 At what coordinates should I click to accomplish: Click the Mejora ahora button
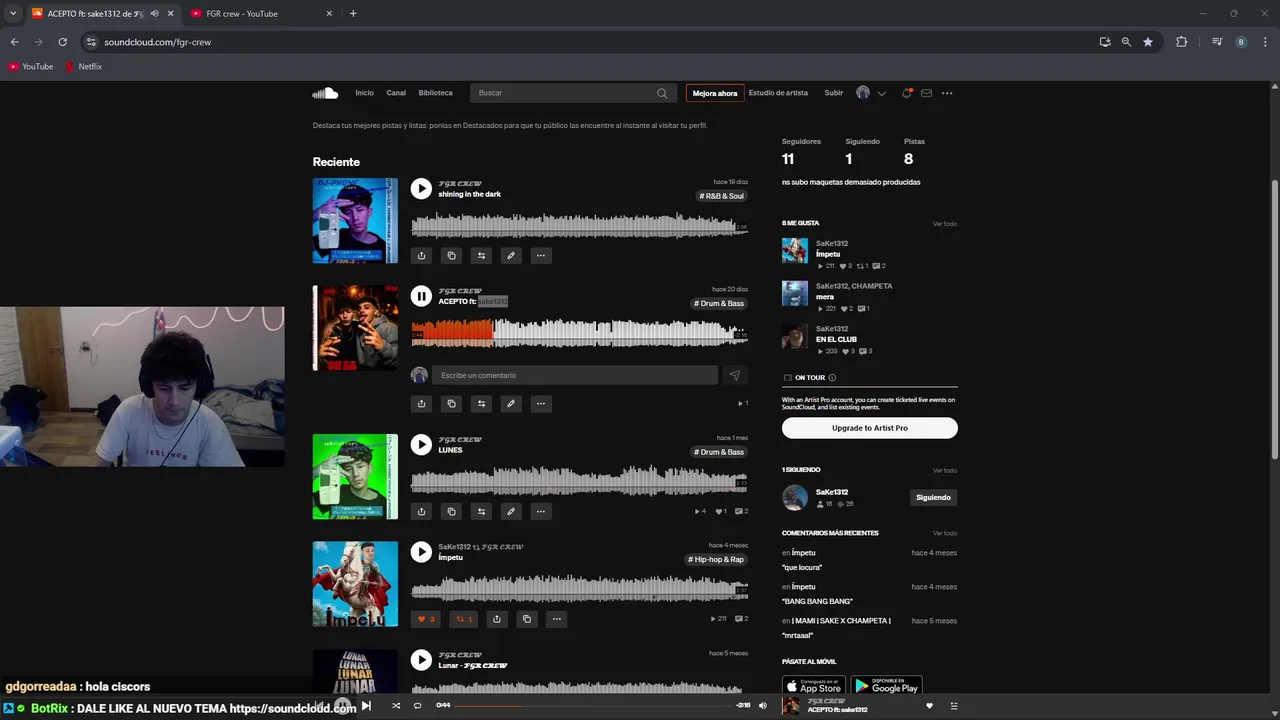pos(715,93)
